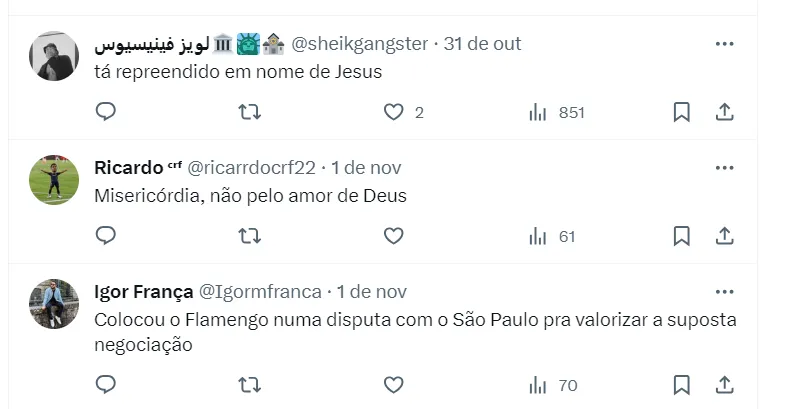Screen dimensions: 788x409
Task: Reply to Igor França's tweet
Action: click(x=106, y=384)
